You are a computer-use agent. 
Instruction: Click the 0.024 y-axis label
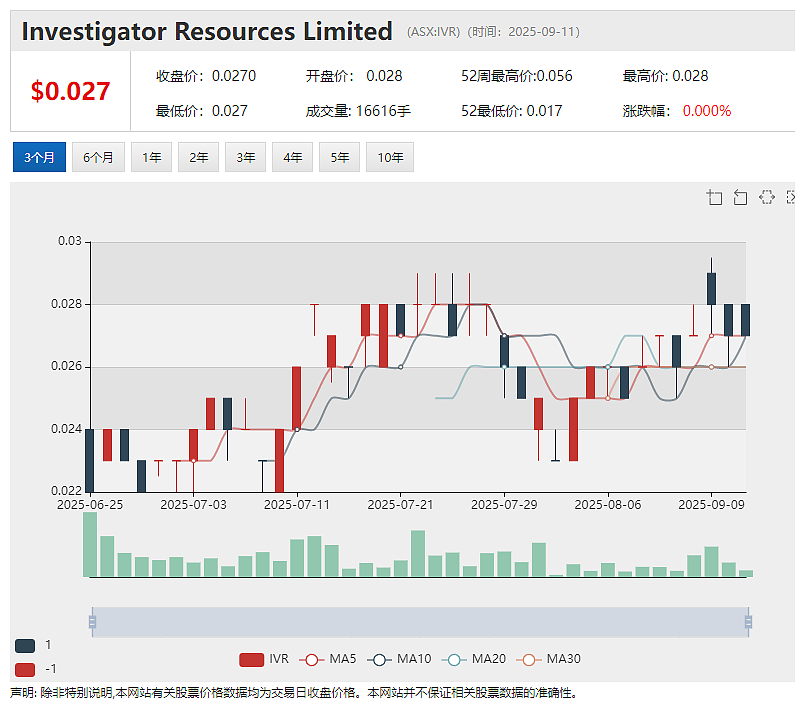point(67,429)
